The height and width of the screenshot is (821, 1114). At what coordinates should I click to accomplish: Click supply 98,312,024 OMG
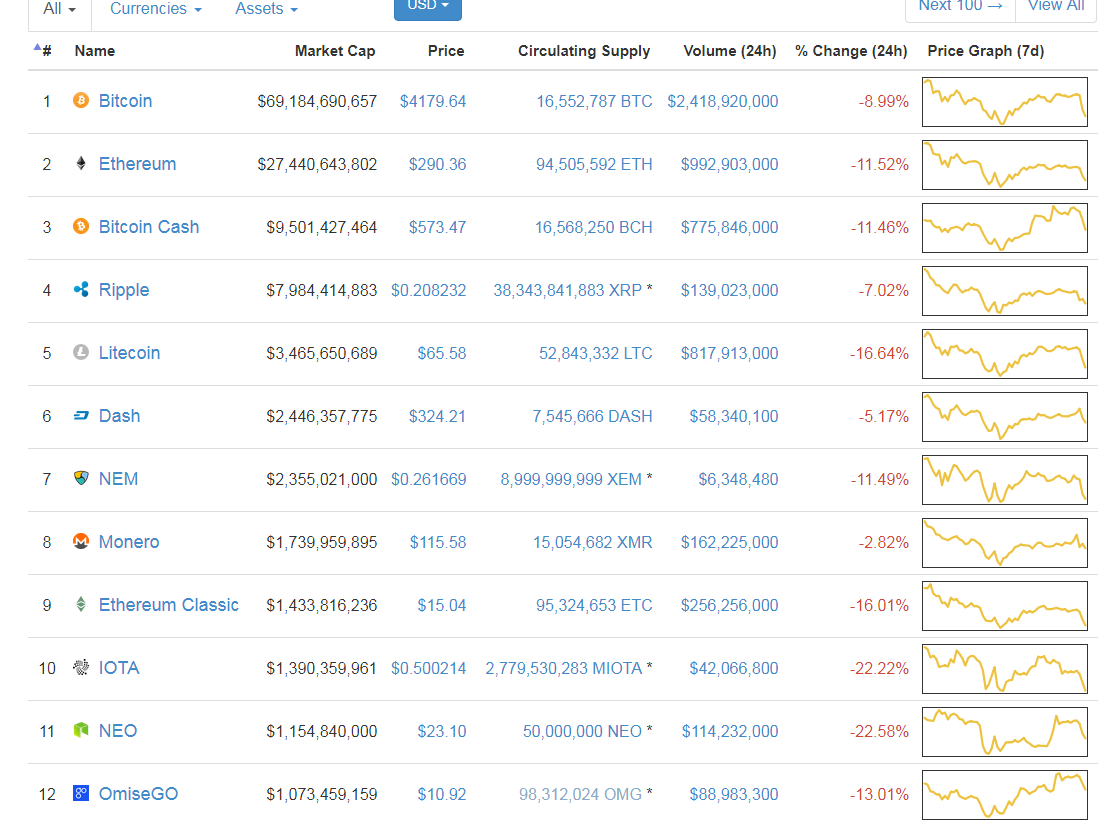pyautogui.click(x=580, y=794)
